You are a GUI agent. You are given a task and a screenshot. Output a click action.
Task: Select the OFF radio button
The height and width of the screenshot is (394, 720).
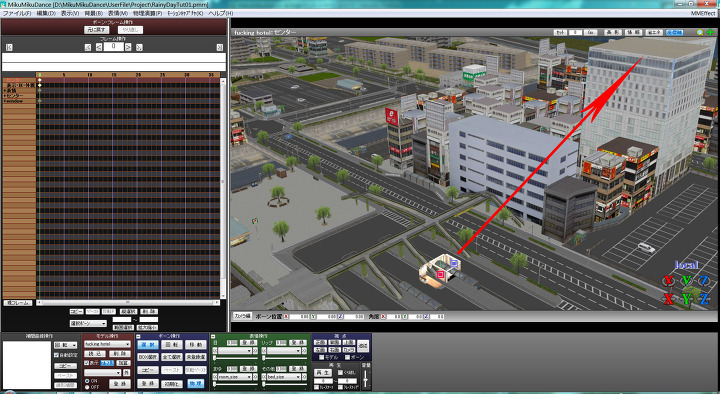tap(87, 387)
